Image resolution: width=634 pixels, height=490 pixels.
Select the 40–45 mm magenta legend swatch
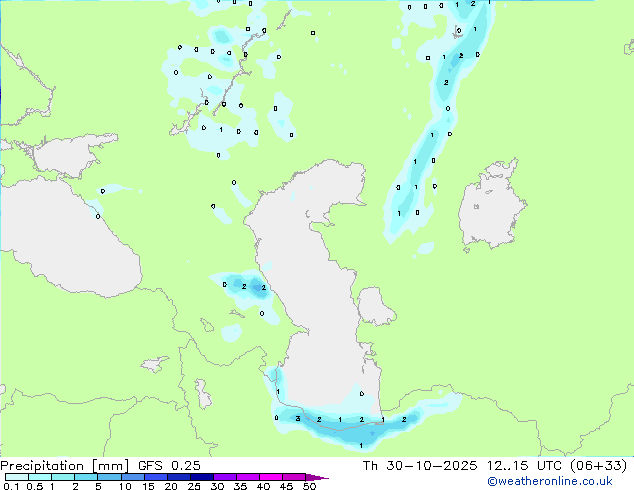tap(271, 477)
